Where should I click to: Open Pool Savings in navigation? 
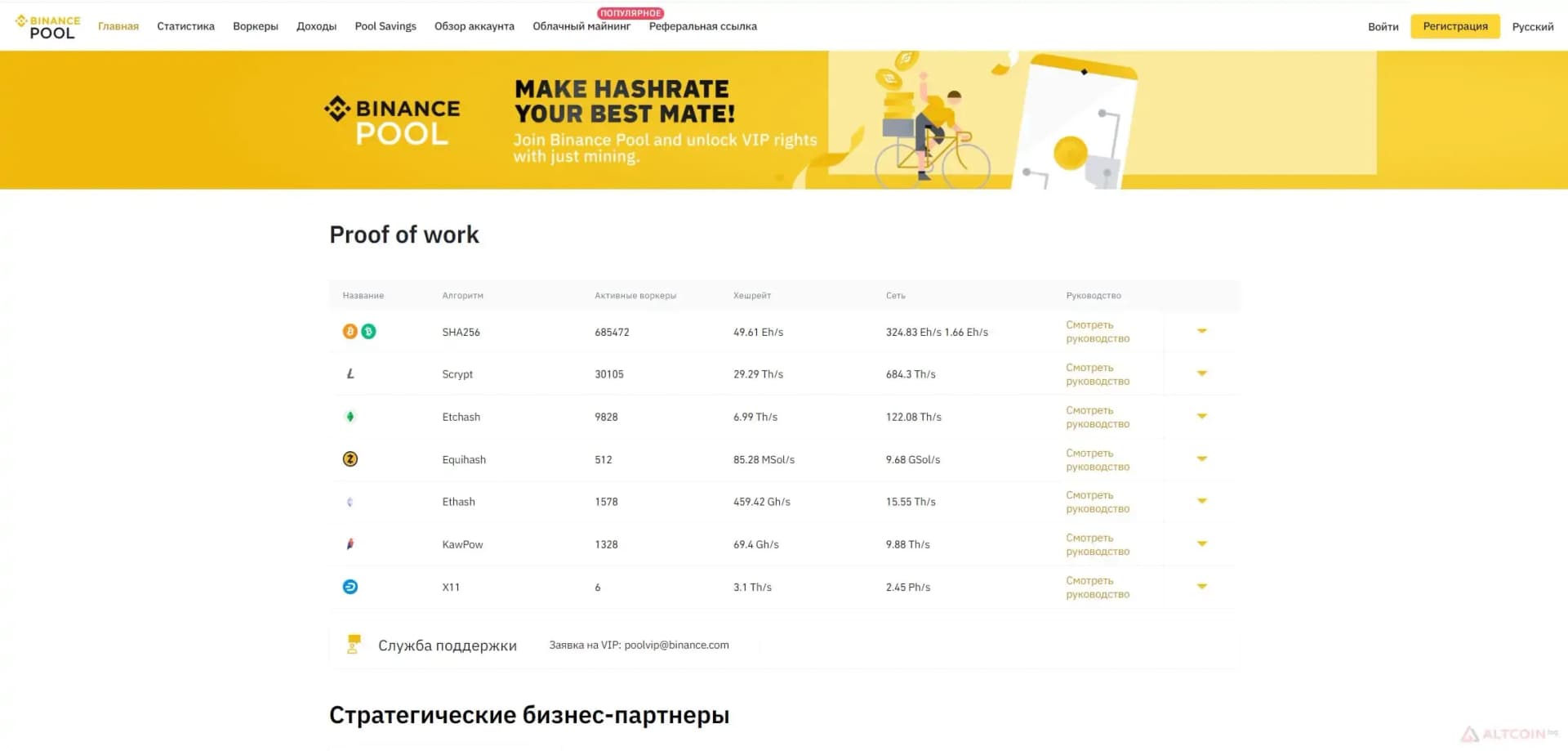[385, 26]
